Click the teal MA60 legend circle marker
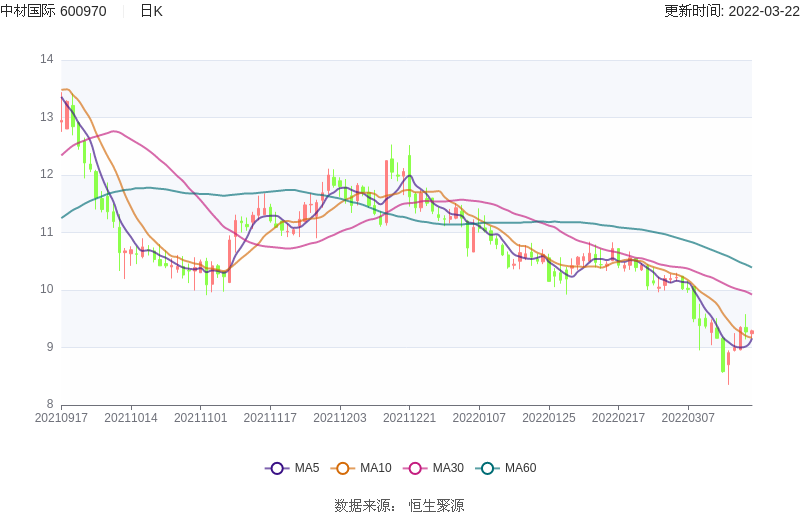800x517 pixels. pyautogui.click(x=487, y=468)
